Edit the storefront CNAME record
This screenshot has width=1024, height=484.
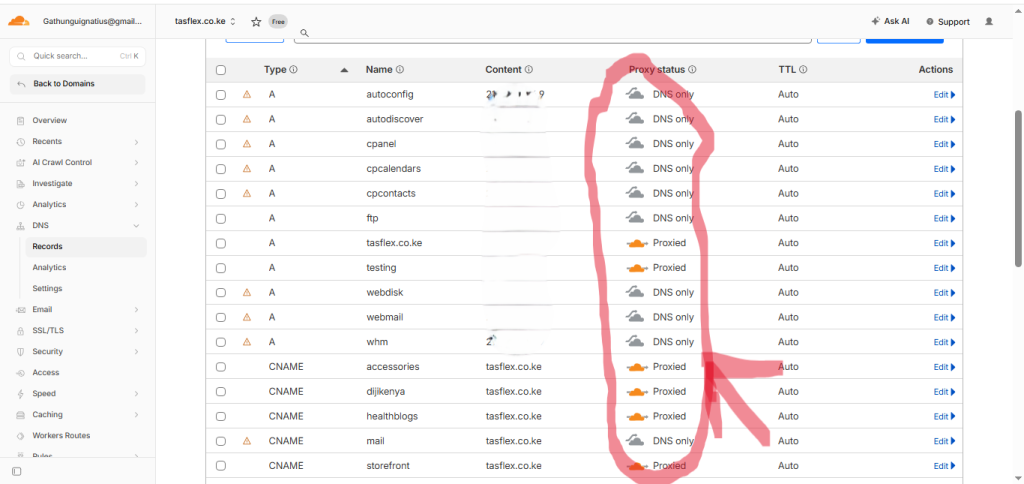[x=944, y=466]
